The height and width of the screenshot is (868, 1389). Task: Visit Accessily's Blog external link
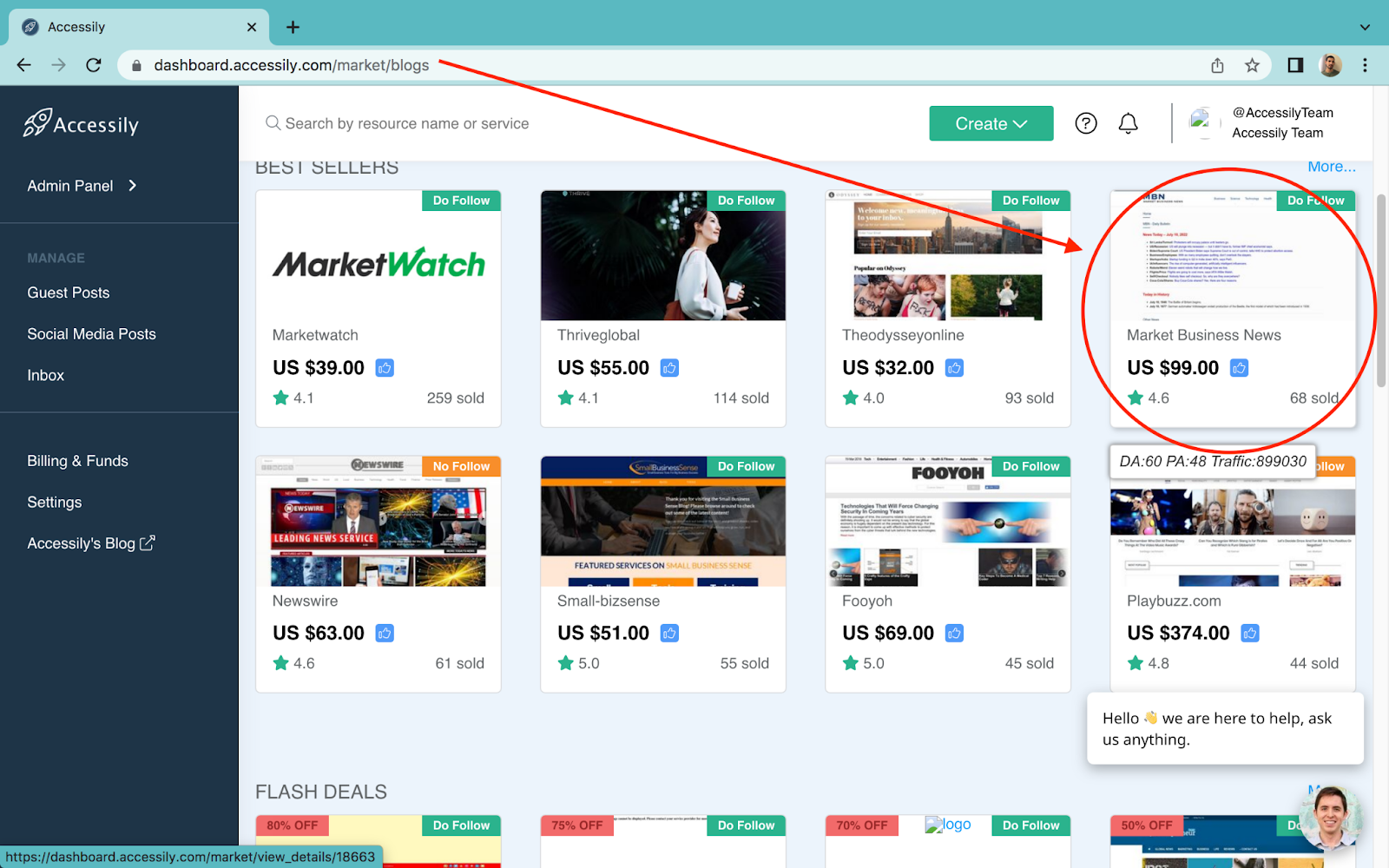point(90,543)
